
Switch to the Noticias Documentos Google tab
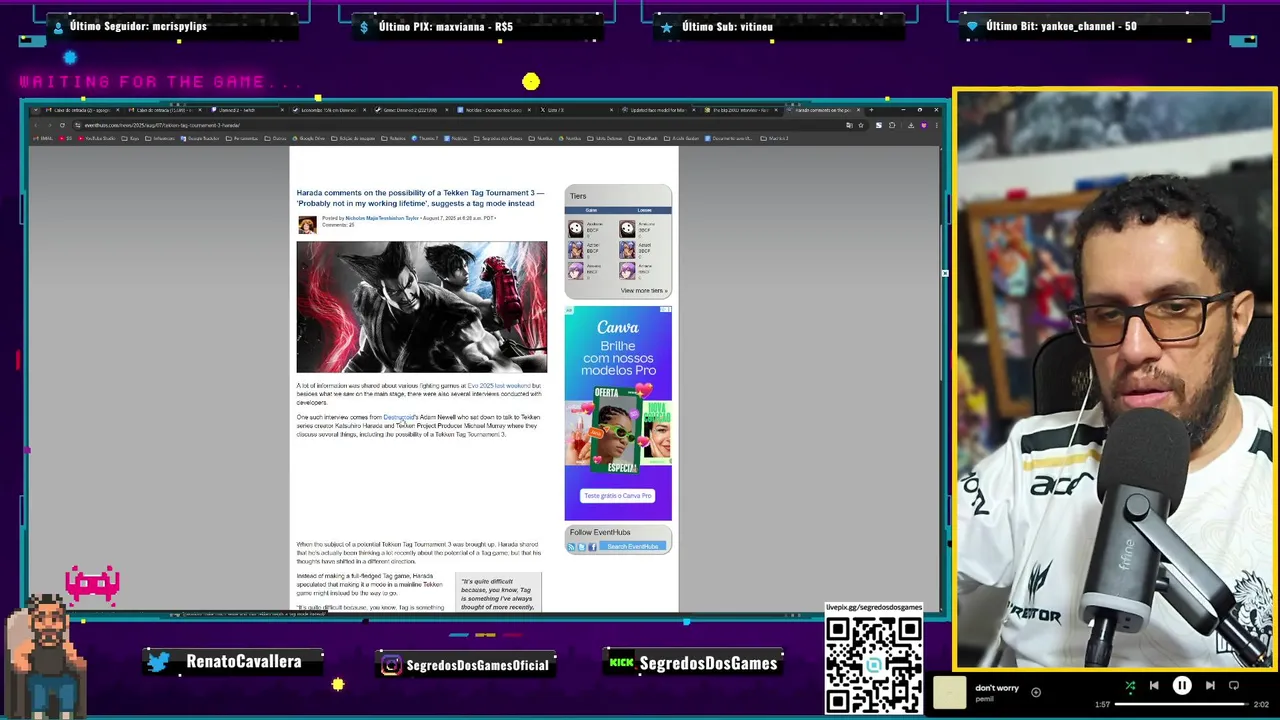pyautogui.click(x=495, y=110)
